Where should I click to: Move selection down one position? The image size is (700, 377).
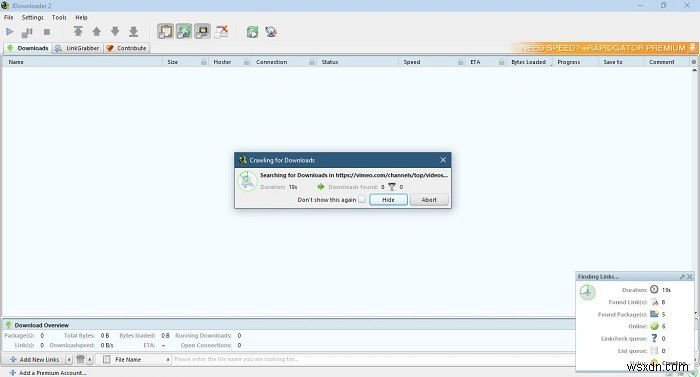click(x=115, y=31)
